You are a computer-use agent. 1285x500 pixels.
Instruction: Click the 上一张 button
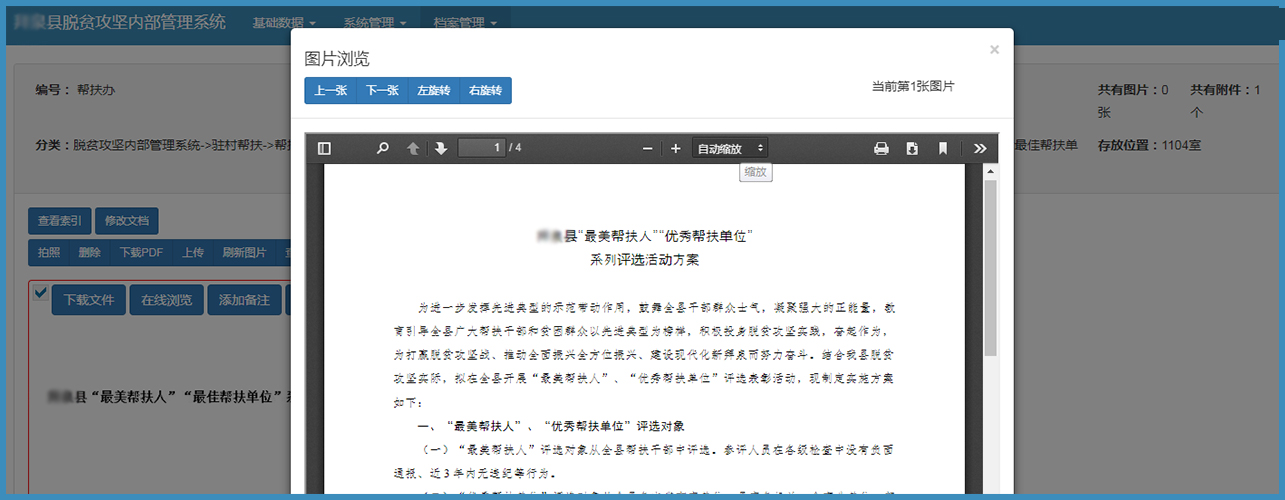[x=331, y=90]
